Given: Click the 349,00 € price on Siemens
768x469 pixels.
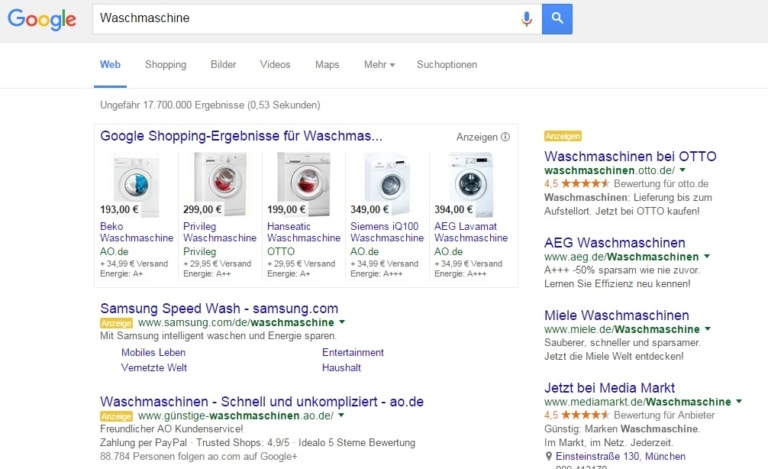Looking at the screenshot, I should (369, 210).
